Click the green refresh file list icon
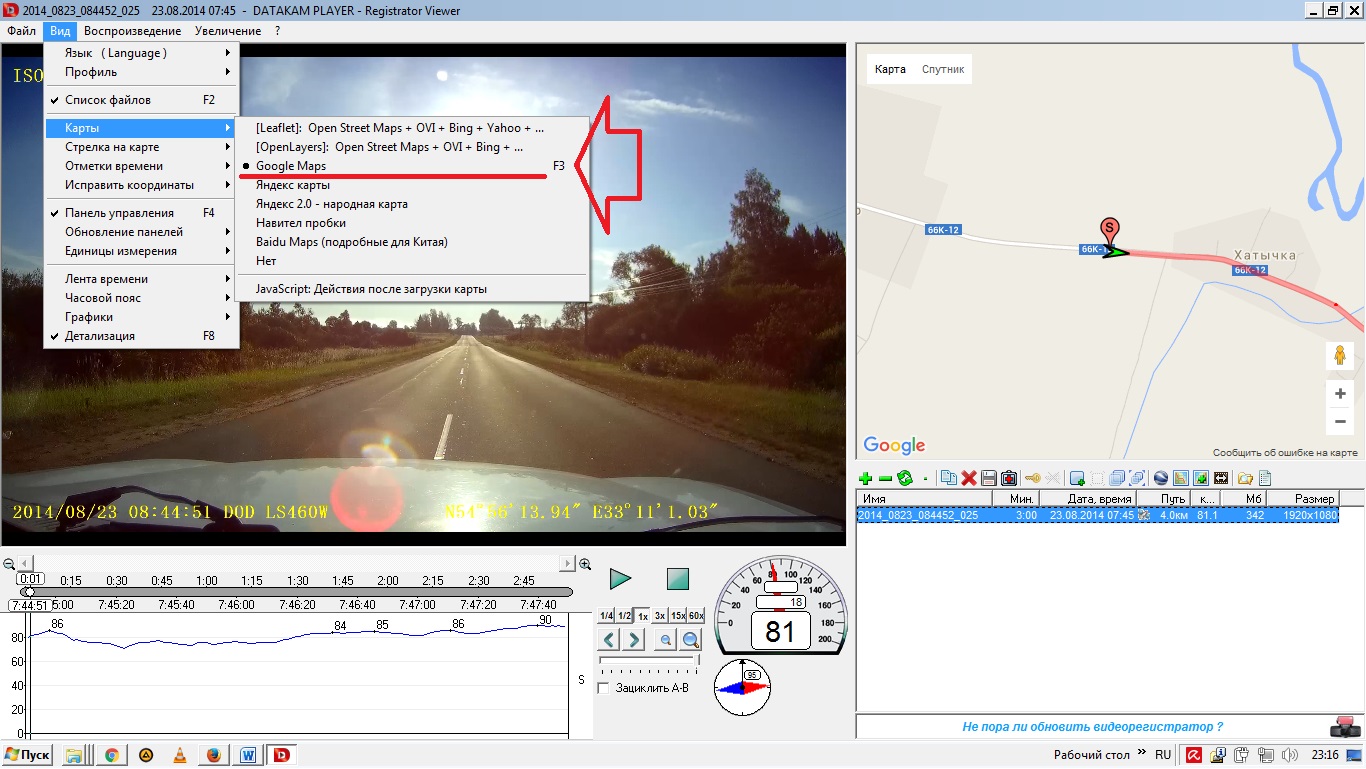The width and height of the screenshot is (1366, 769). (x=905, y=479)
